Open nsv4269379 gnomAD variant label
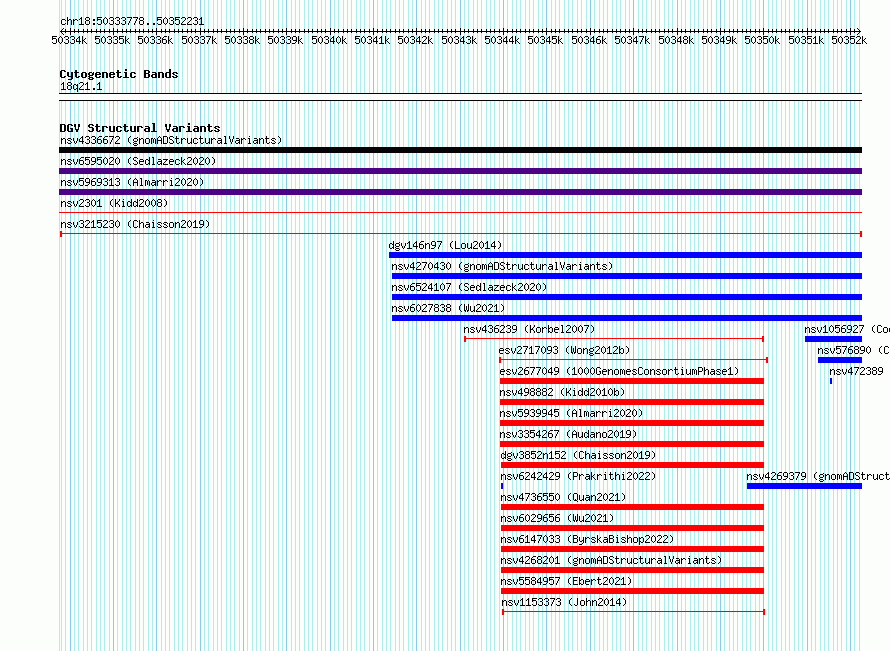890x651 pixels. 818,476
